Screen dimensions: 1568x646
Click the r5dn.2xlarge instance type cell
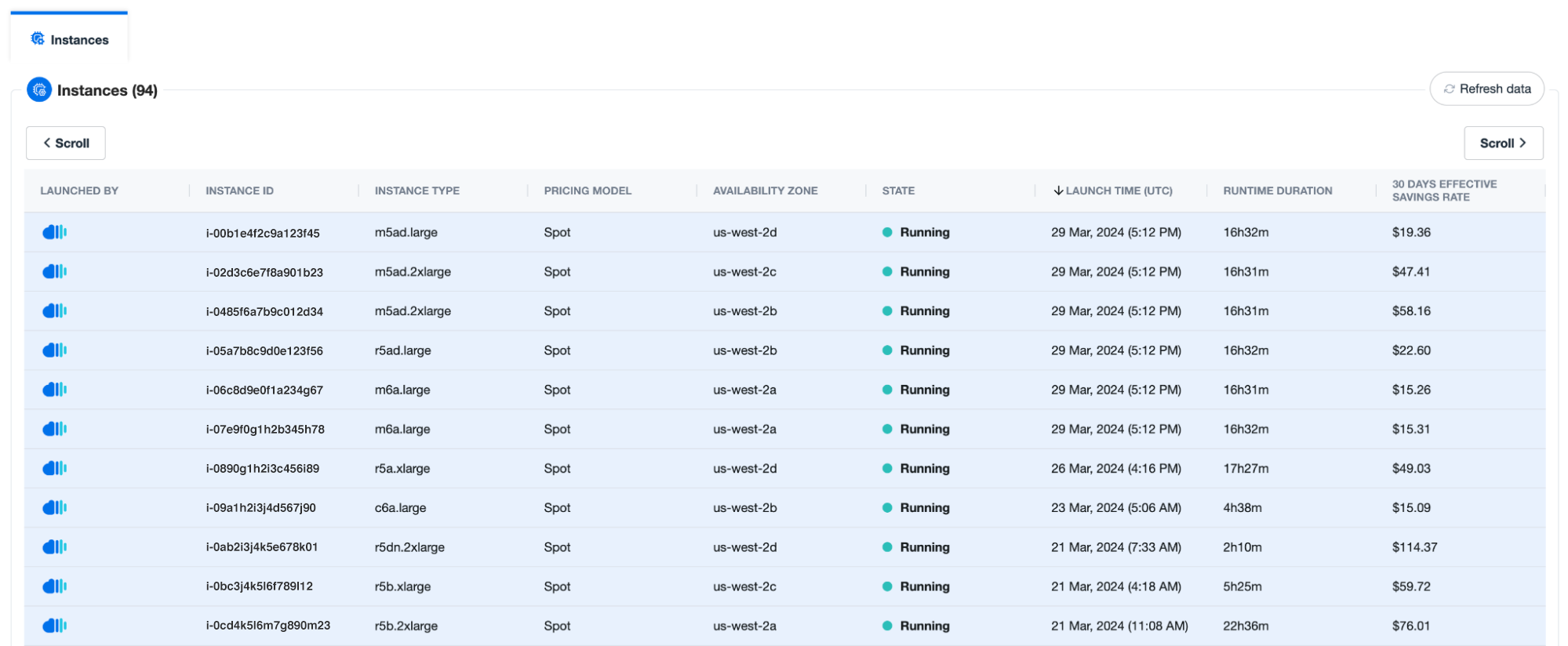click(x=409, y=547)
